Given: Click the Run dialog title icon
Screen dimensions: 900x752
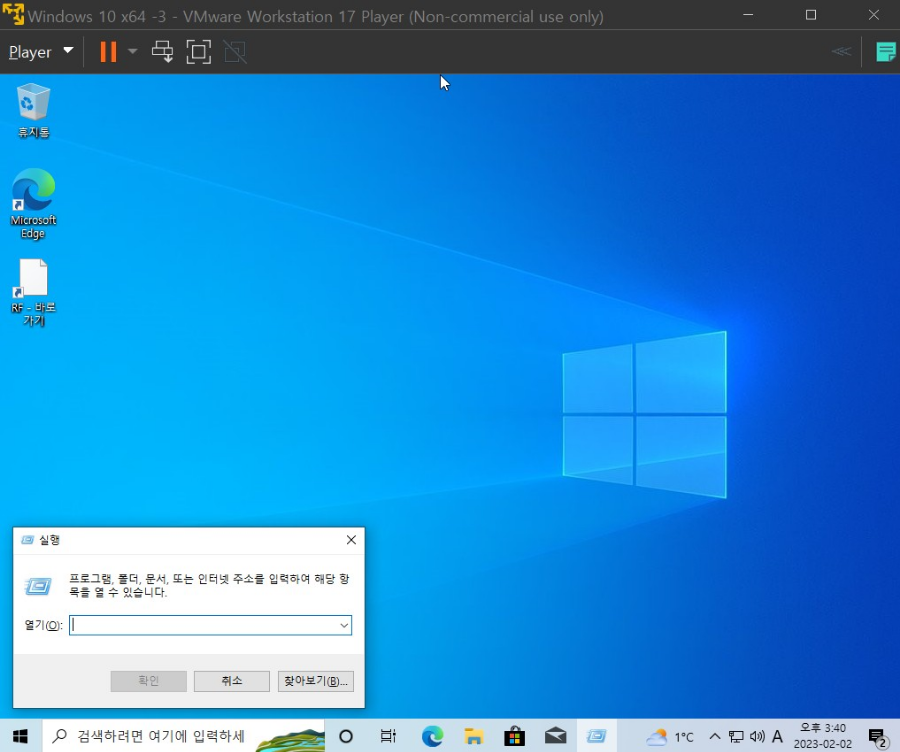Looking at the screenshot, I should tap(27, 540).
